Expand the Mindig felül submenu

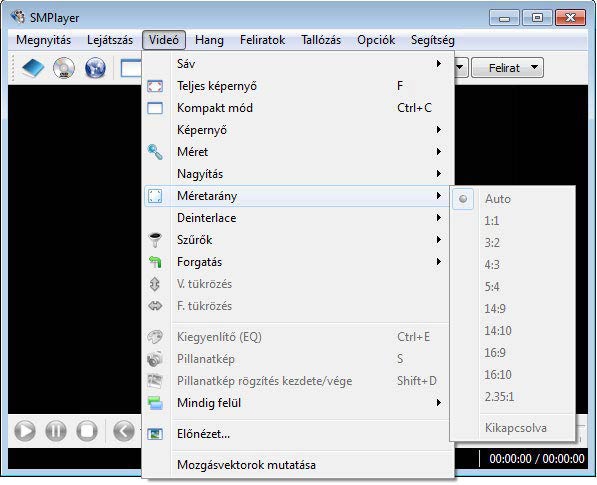click(x=298, y=403)
